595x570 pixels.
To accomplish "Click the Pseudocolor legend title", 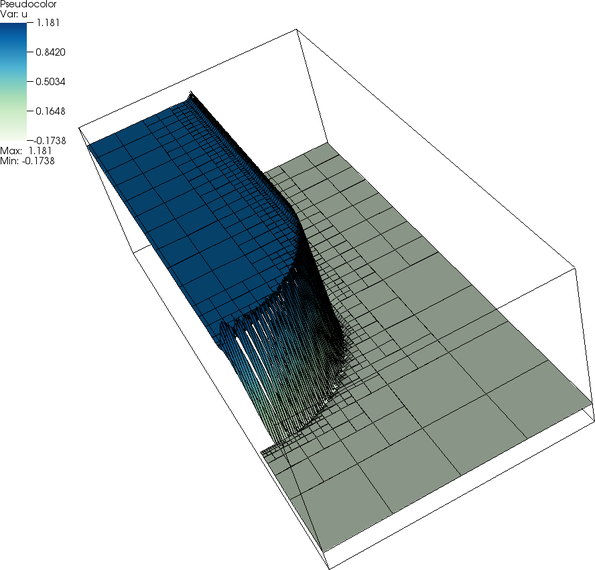I will pyautogui.click(x=28, y=5).
